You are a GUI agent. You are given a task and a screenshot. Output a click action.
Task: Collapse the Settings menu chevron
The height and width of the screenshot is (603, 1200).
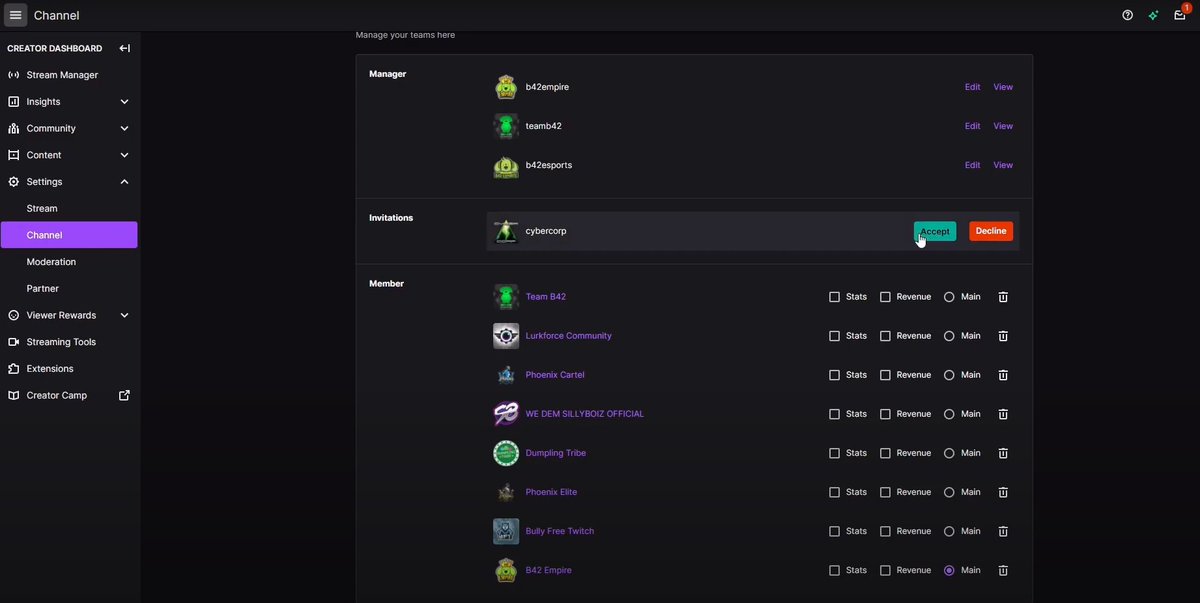124,182
